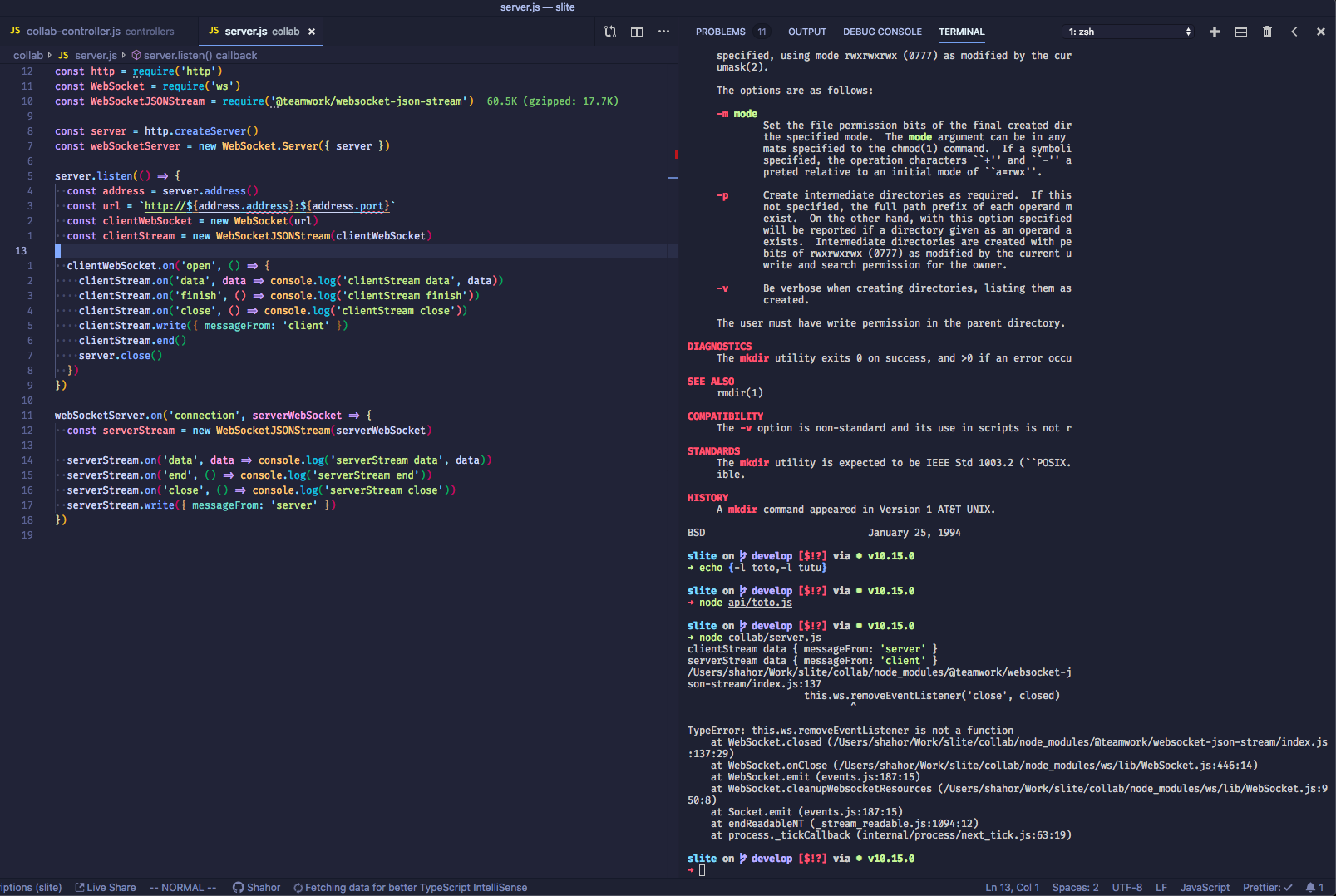Open notifications via the bell icon

[x=1313, y=887]
